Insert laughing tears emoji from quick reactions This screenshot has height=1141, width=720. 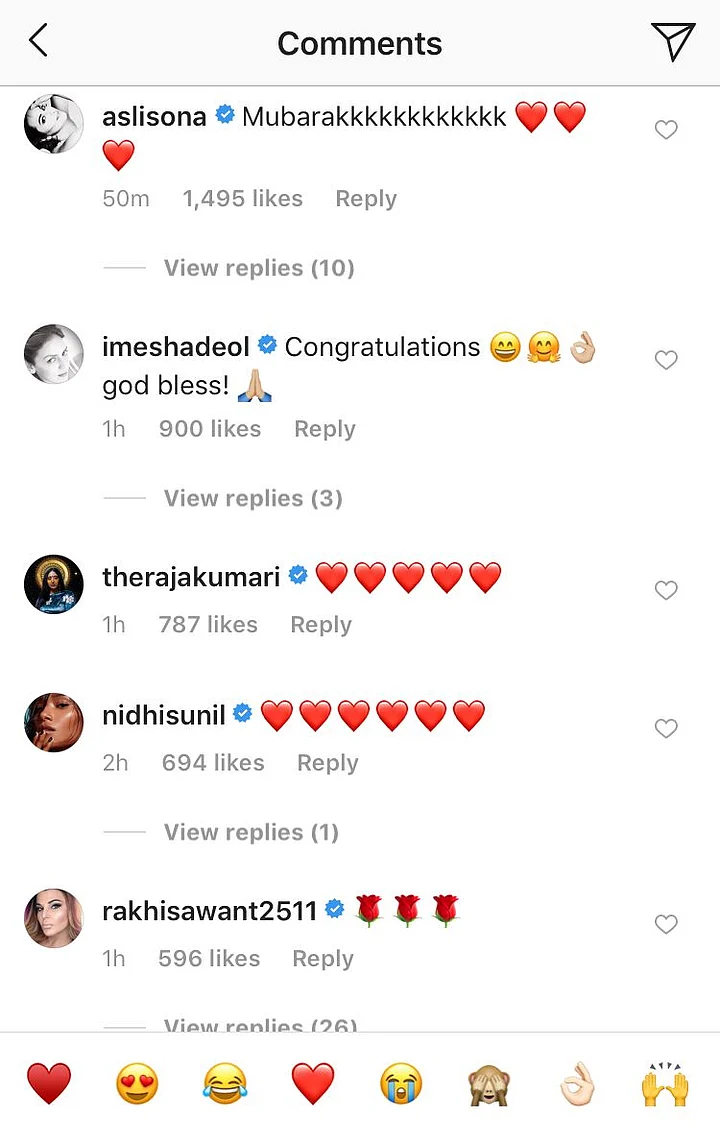(x=225, y=1084)
